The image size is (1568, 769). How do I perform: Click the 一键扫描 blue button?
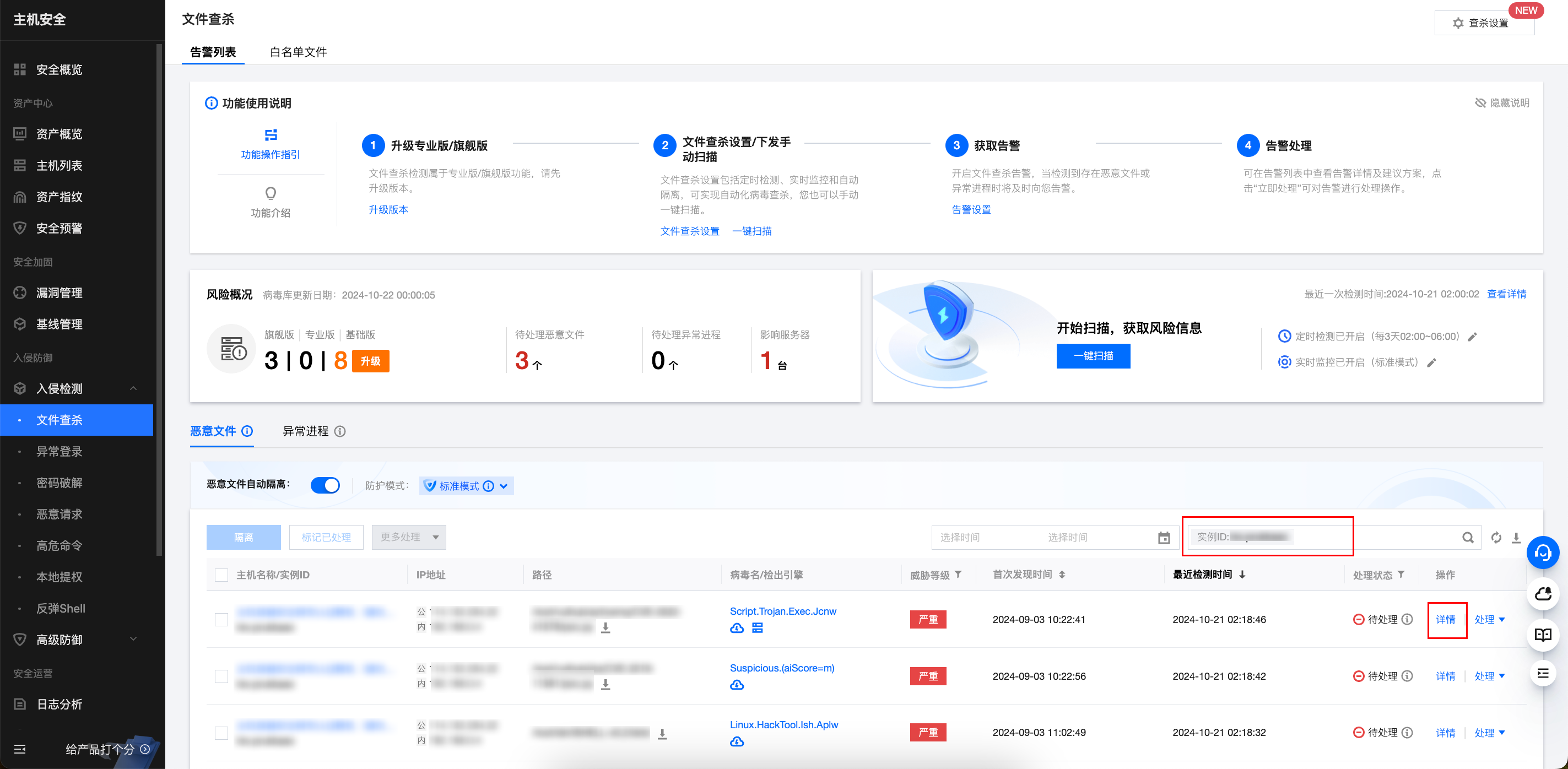pyautogui.click(x=1093, y=356)
